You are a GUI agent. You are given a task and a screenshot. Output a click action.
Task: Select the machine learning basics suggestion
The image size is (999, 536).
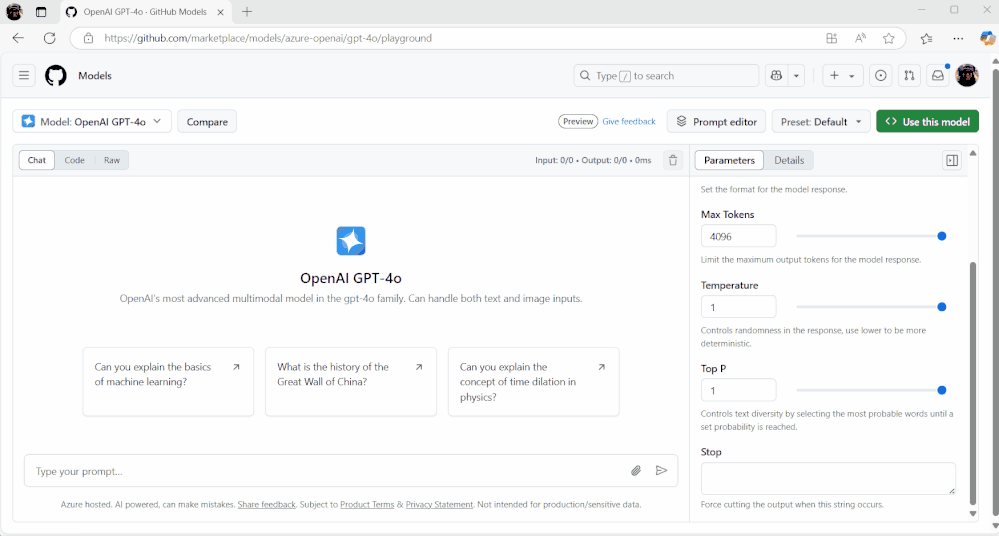coord(168,382)
